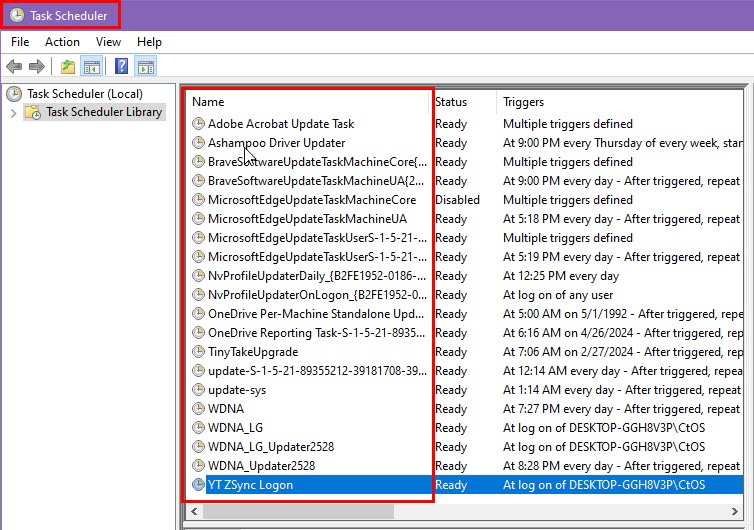Click the WDNA_LG task clock icon
The height and width of the screenshot is (530, 754).
198,428
